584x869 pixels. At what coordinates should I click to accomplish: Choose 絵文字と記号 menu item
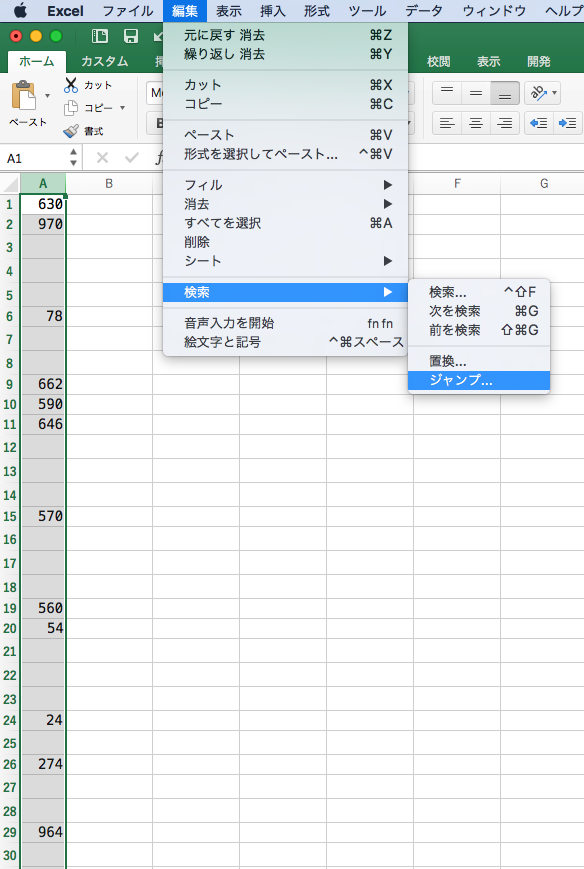pyautogui.click(x=285, y=342)
